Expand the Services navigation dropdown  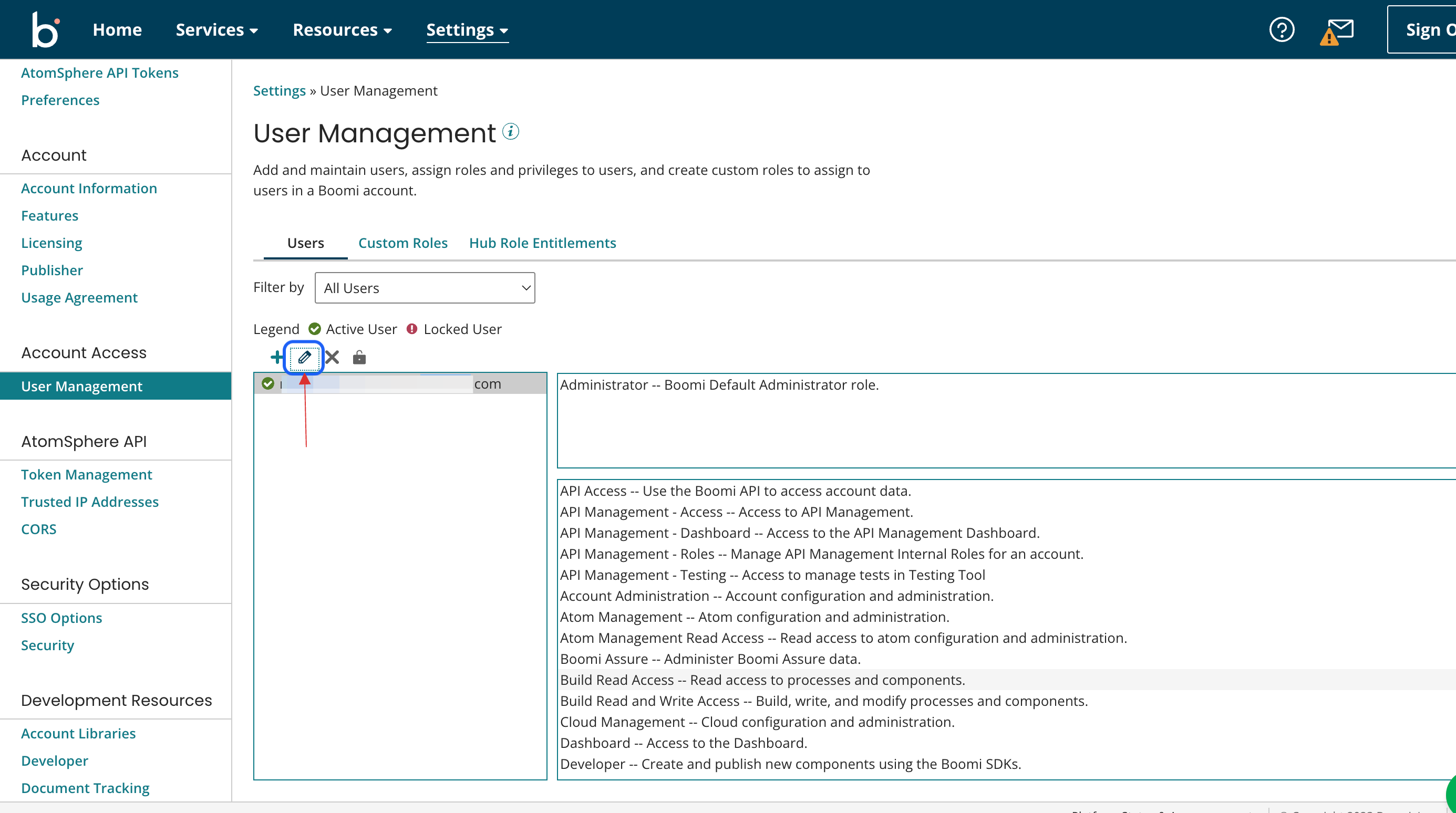click(x=216, y=29)
